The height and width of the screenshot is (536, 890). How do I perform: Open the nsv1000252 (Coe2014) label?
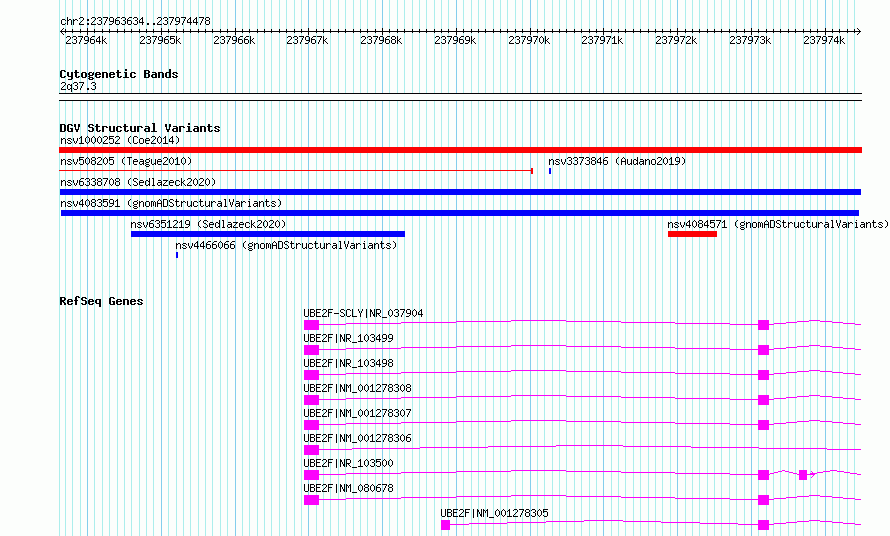click(120, 140)
